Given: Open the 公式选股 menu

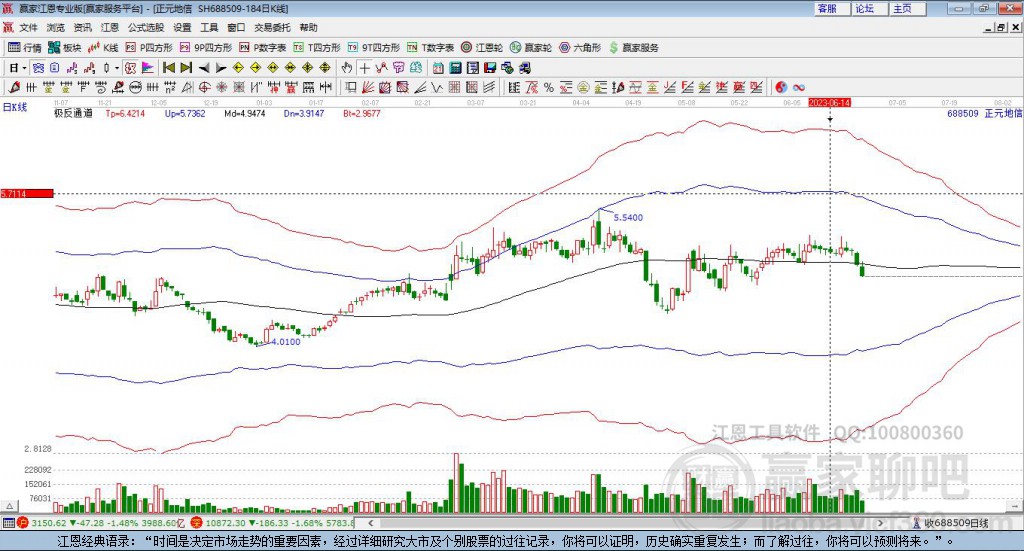Looking at the screenshot, I should point(146,27).
